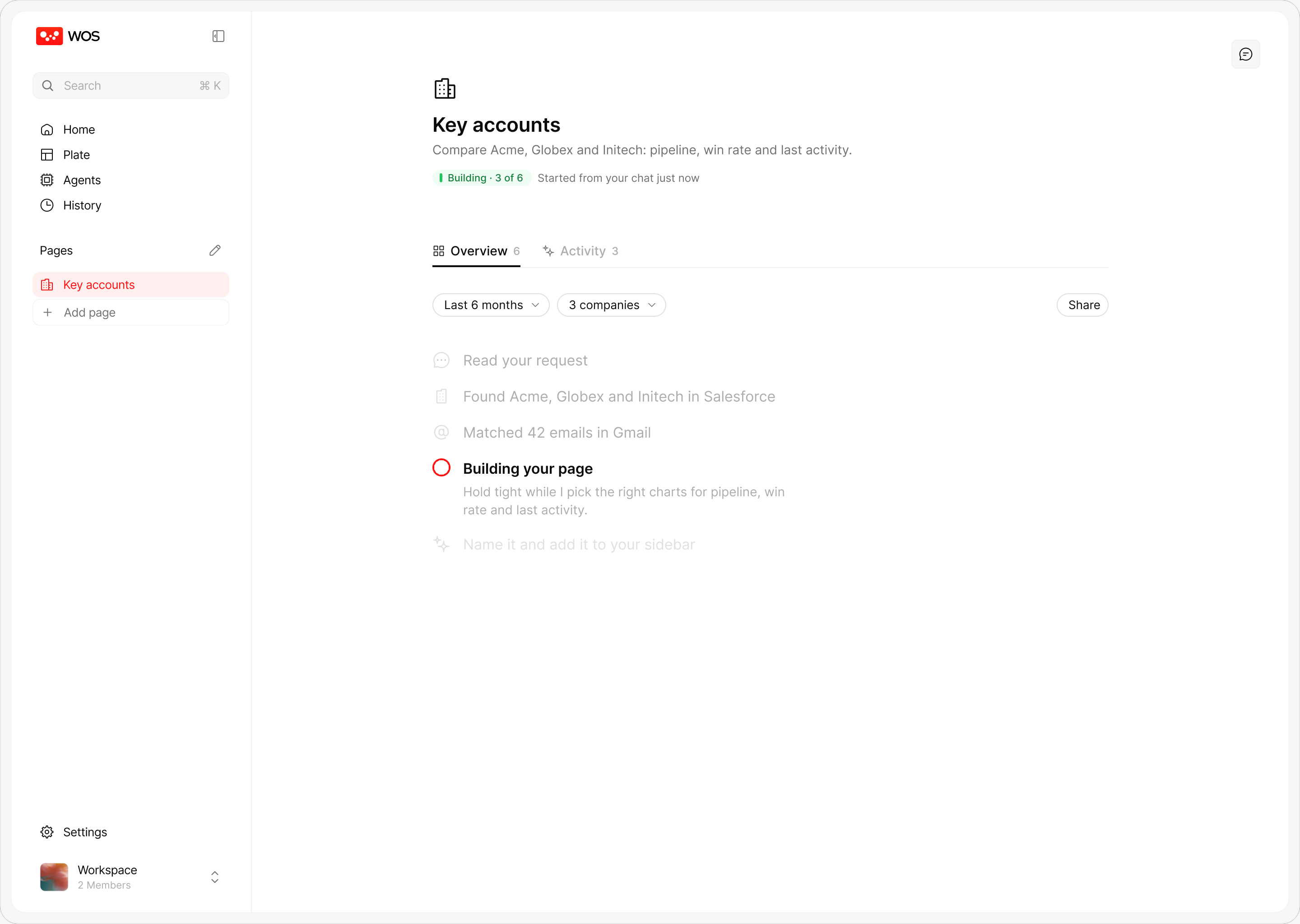Open Home in the sidebar
Screen dimensions: 1300x924
click(131, 130)
